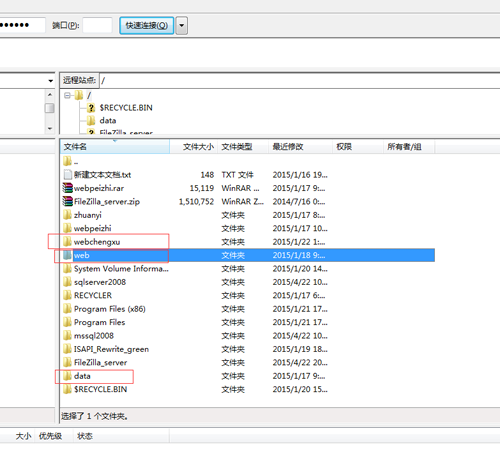Select the web folder name
This screenshot has width=500, height=470.
pyautogui.click(x=81, y=255)
